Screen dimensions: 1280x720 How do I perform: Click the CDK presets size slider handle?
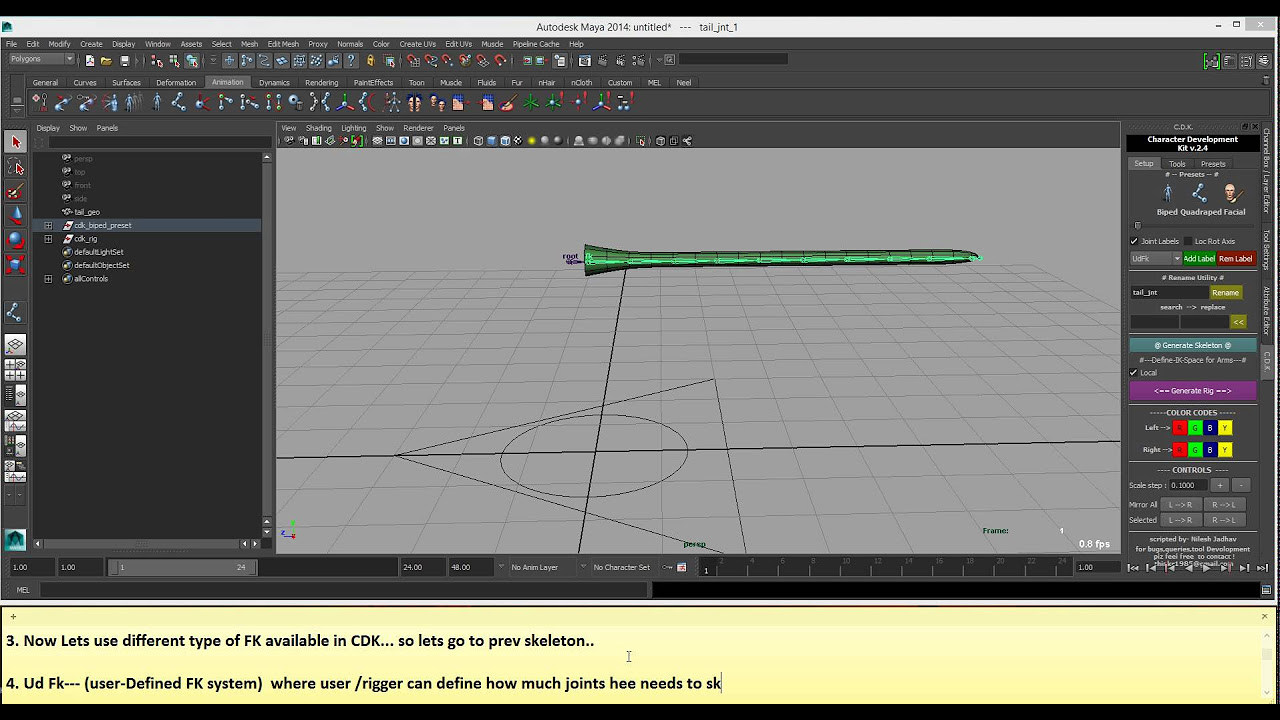(x=1137, y=226)
